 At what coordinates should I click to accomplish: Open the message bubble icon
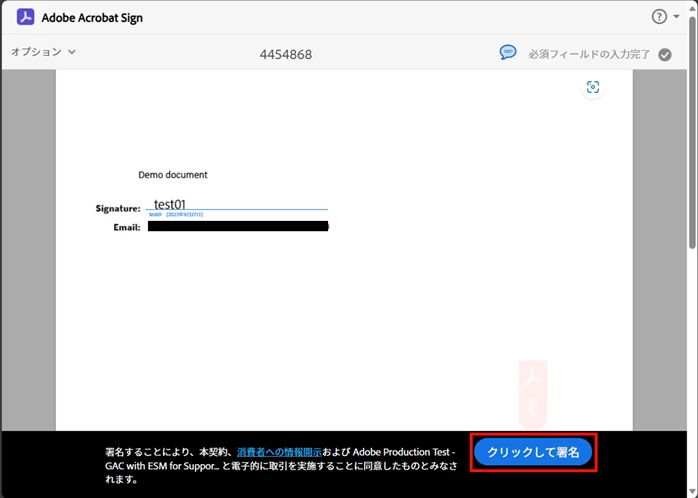(x=508, y=53)
